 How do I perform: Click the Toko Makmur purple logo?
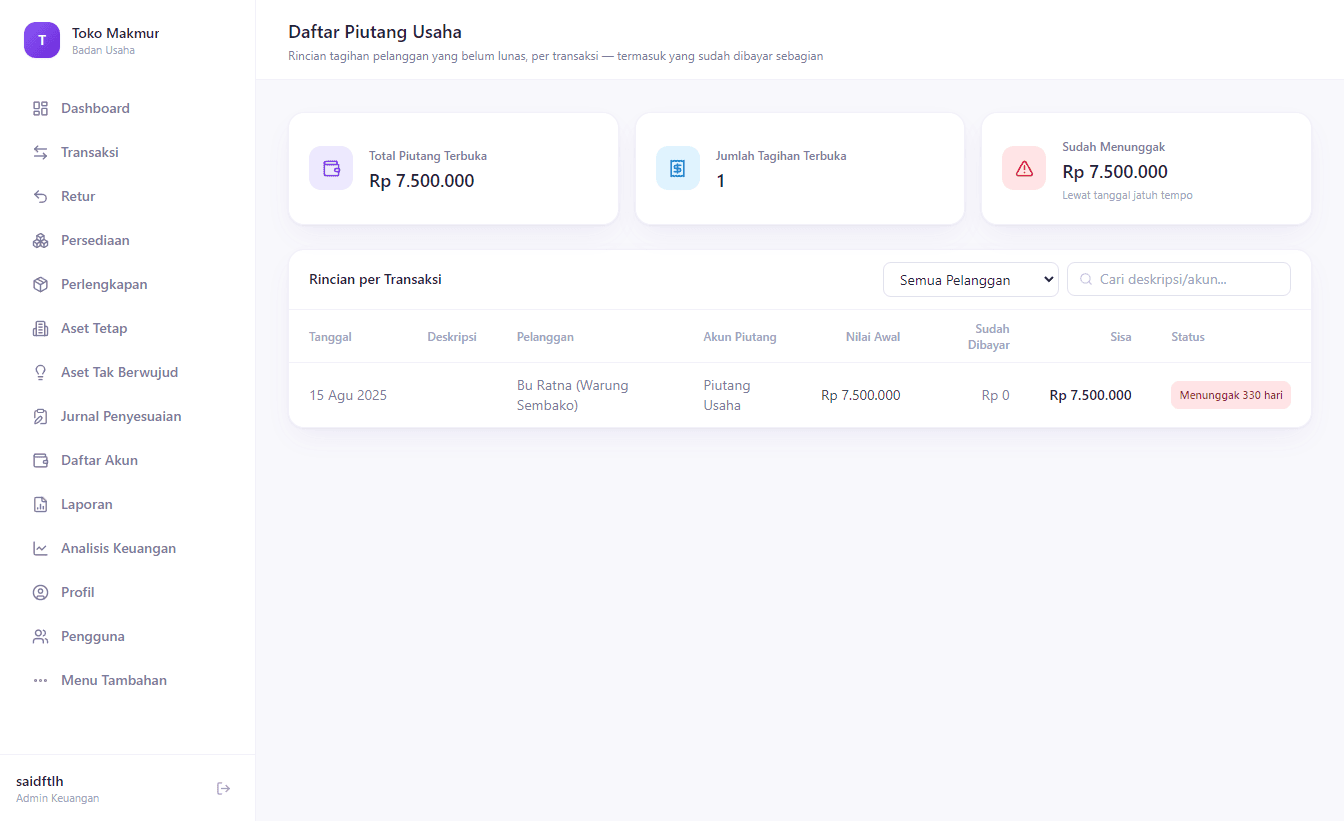pyautogui.click(x=42, y=40)
